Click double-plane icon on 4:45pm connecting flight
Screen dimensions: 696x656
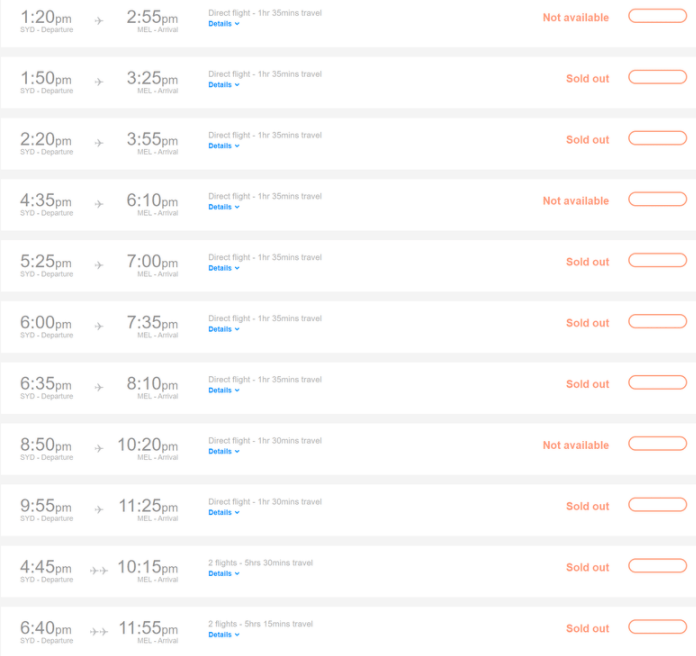tap(99, 570)
